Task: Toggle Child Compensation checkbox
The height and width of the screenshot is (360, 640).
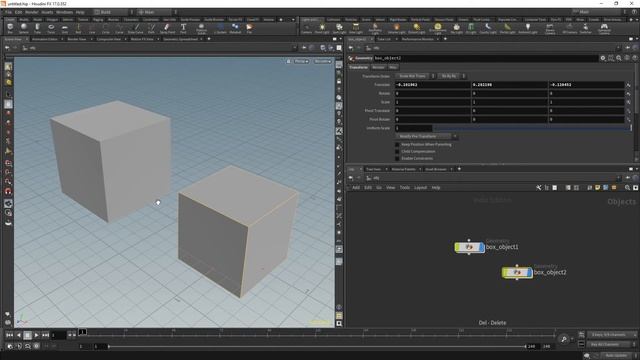Action: 397,151
